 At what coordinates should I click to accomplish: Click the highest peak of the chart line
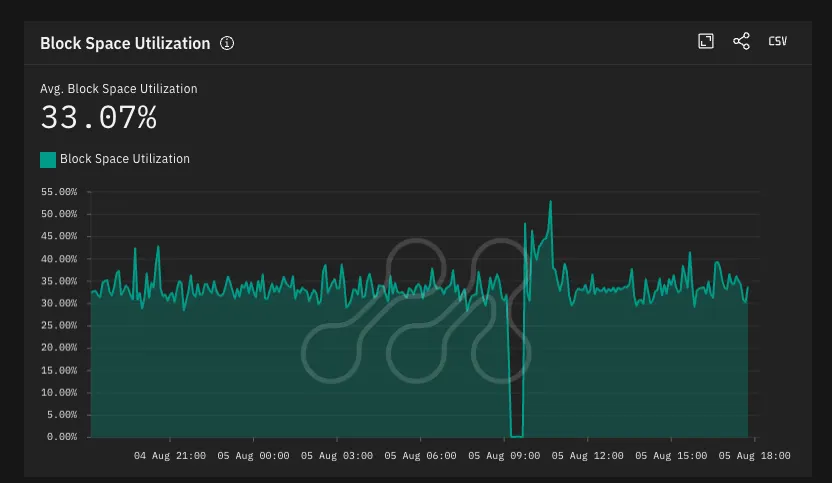pos(550,202)
